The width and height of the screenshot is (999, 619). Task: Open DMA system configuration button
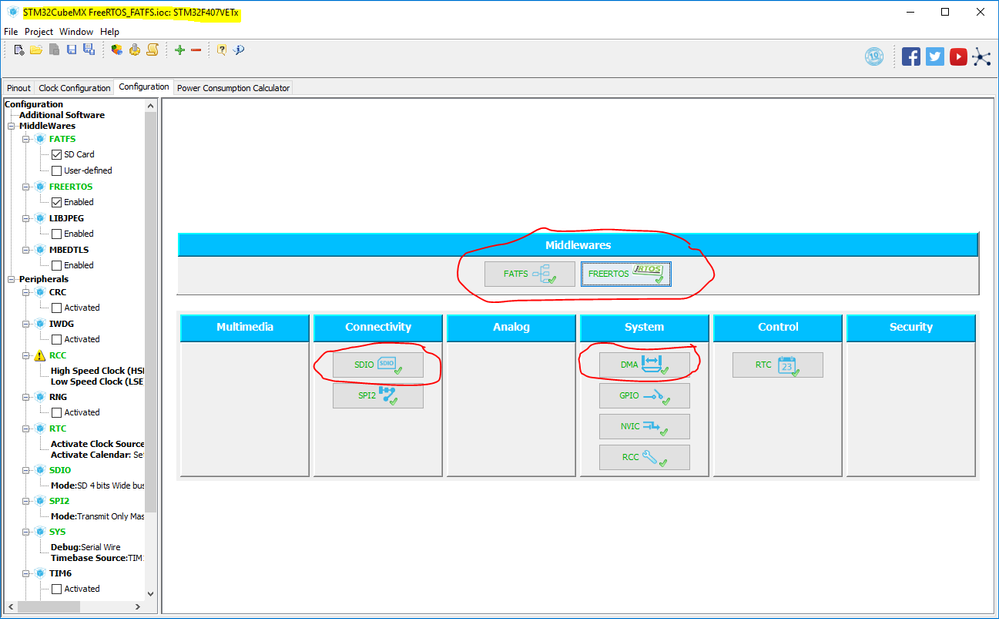point(644,365)
